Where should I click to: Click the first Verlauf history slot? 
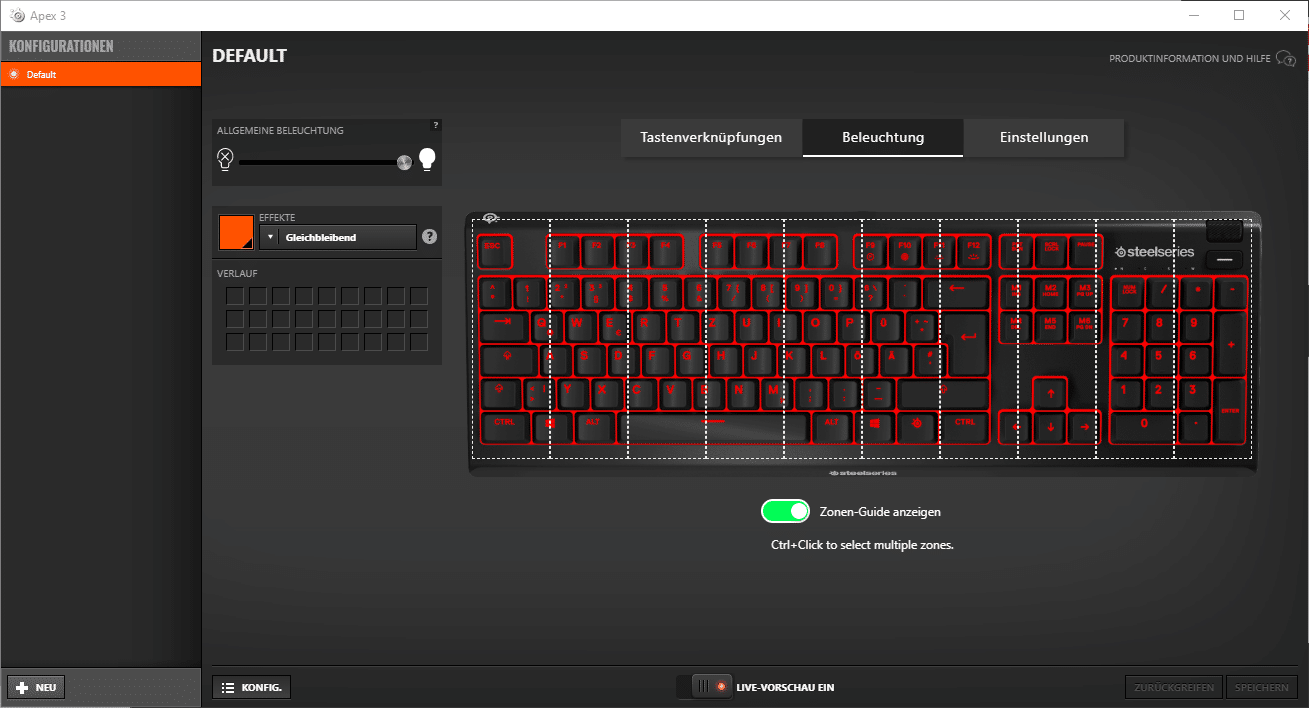click(x=234, y=296)
